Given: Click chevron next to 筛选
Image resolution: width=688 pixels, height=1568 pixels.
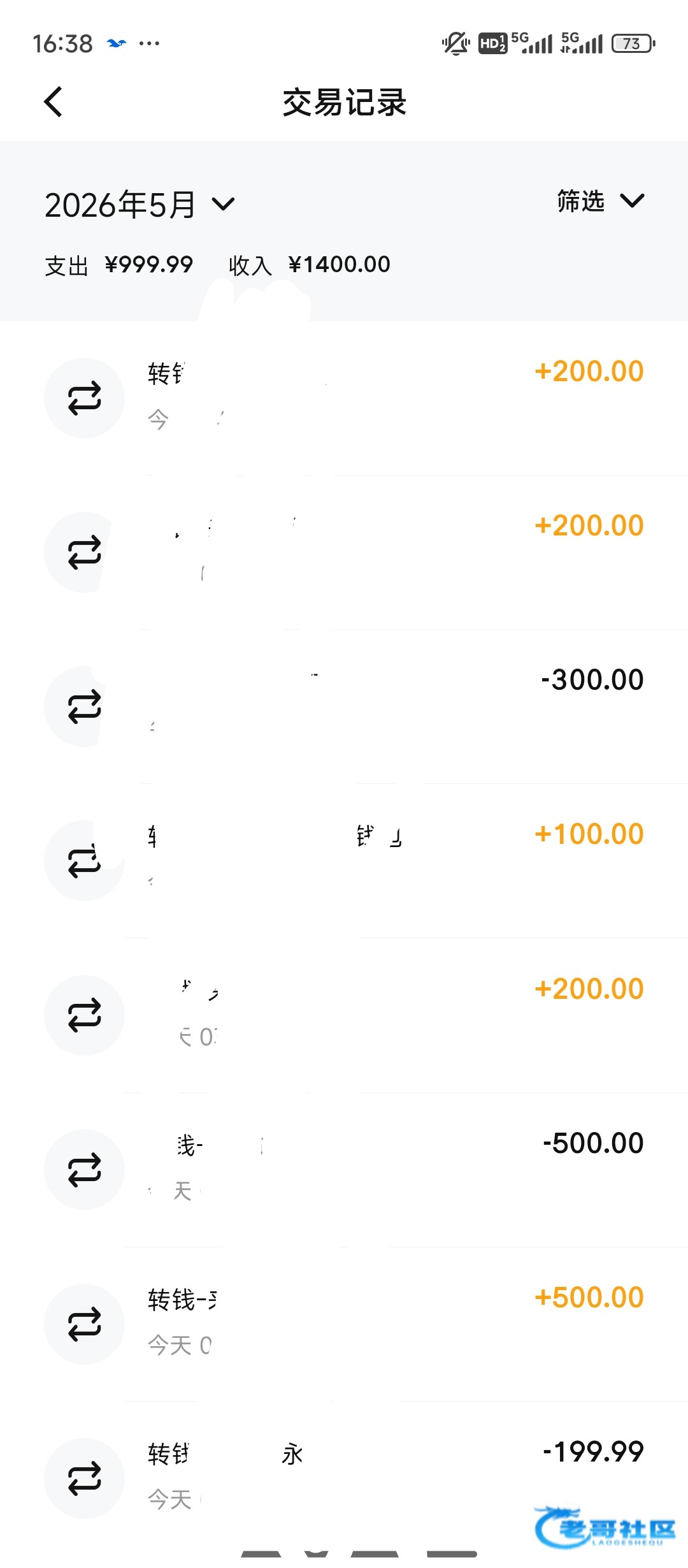Looking at the screenshot, I should (632, 201).
